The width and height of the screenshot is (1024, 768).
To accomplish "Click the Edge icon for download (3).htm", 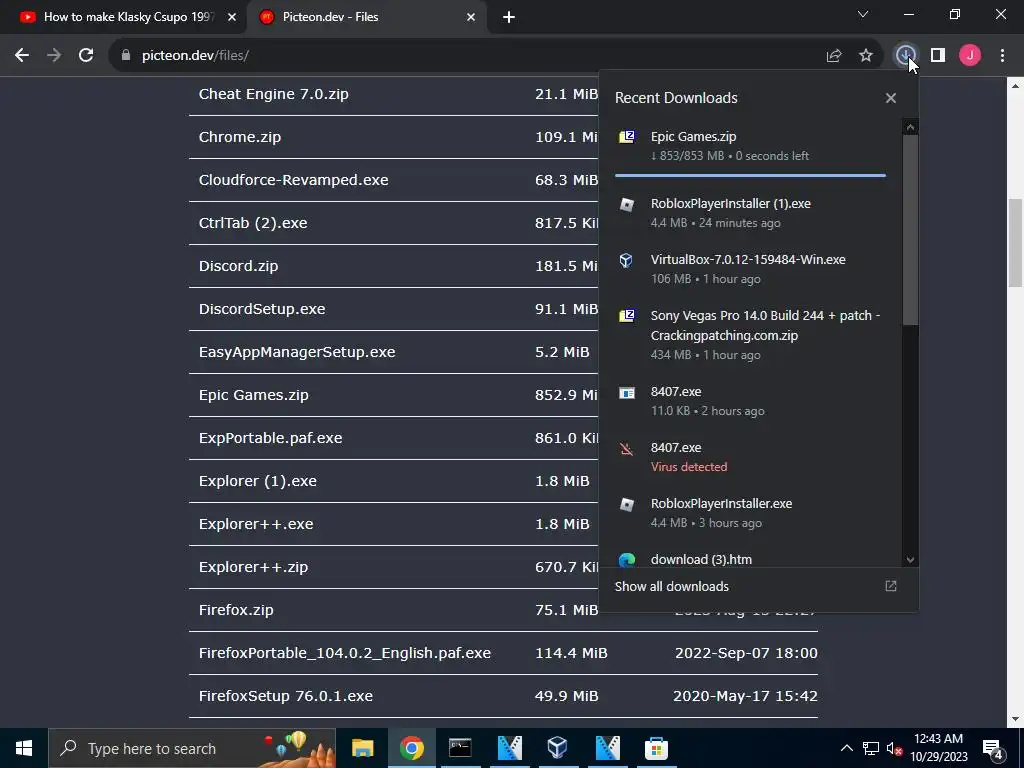I will click(627, 560).
